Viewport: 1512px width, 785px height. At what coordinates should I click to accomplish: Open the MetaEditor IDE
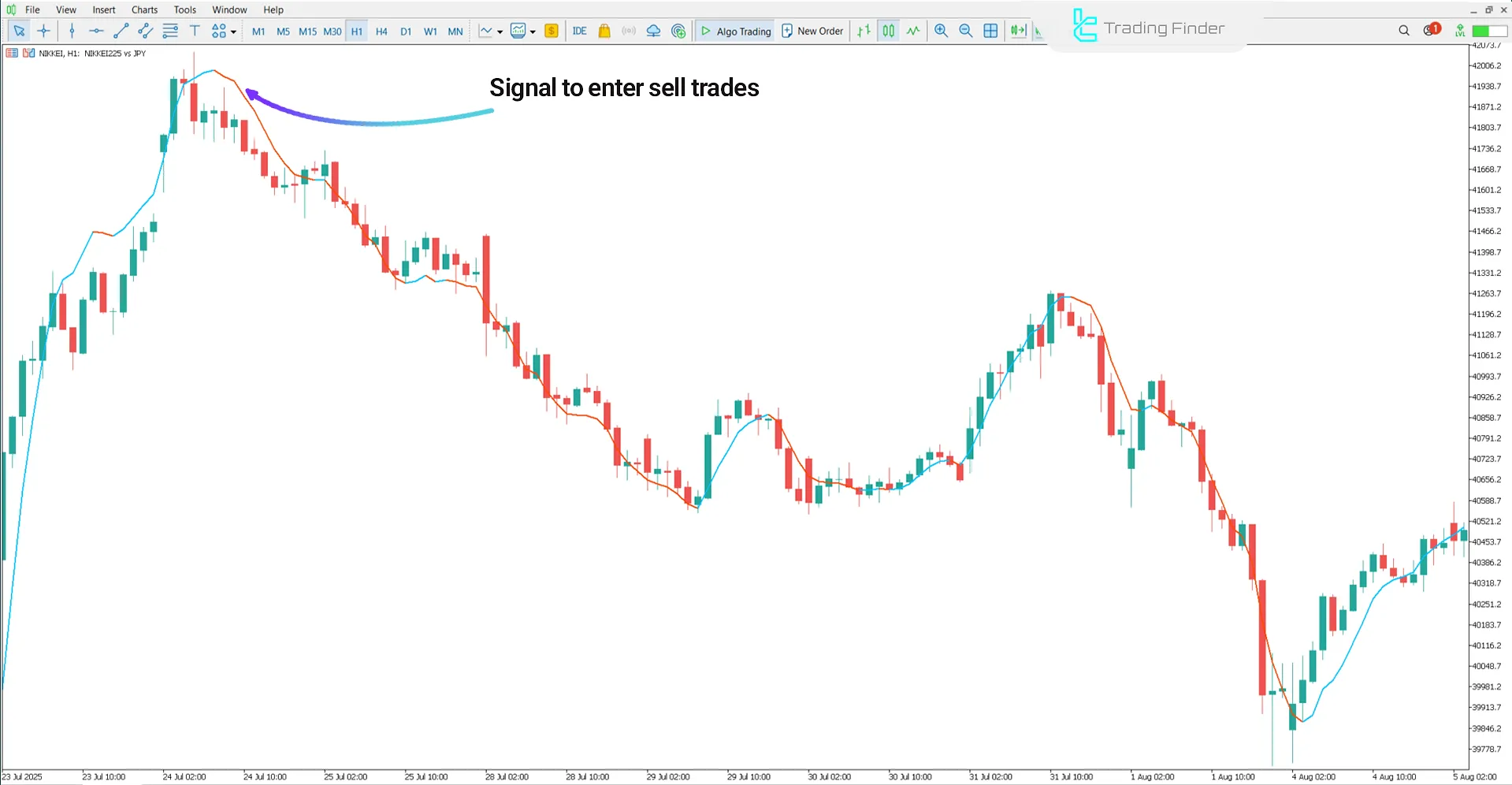(x=580, y=31)
